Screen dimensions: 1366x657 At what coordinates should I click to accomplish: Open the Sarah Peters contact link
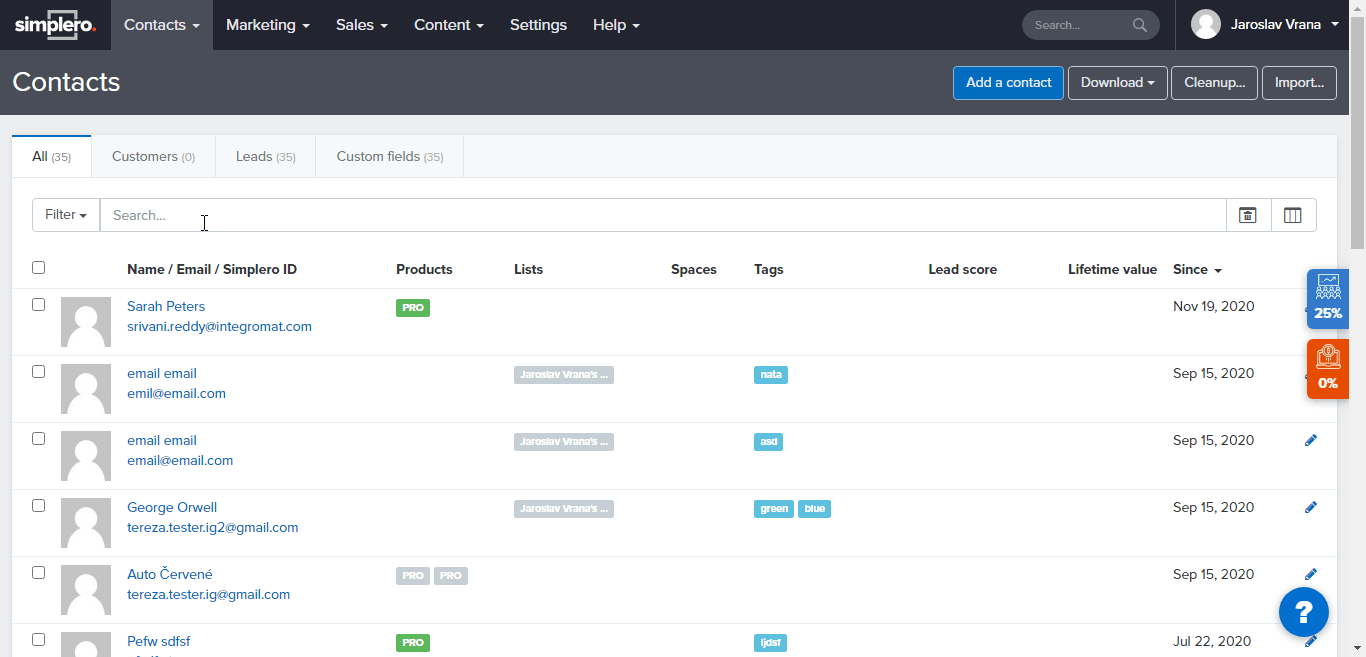166,306
